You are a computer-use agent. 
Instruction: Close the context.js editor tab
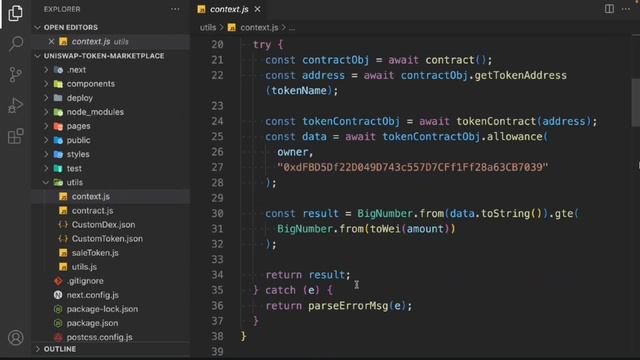[258, 9]
